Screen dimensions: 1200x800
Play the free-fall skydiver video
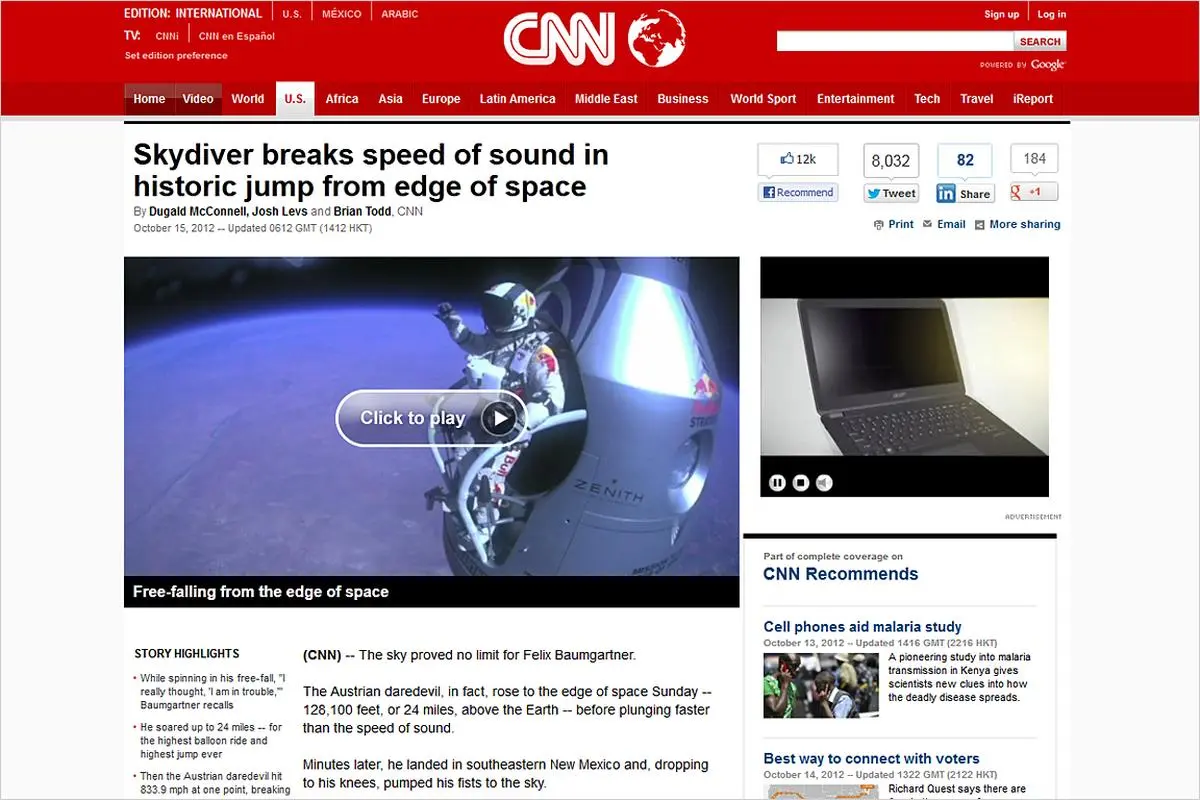431,418
